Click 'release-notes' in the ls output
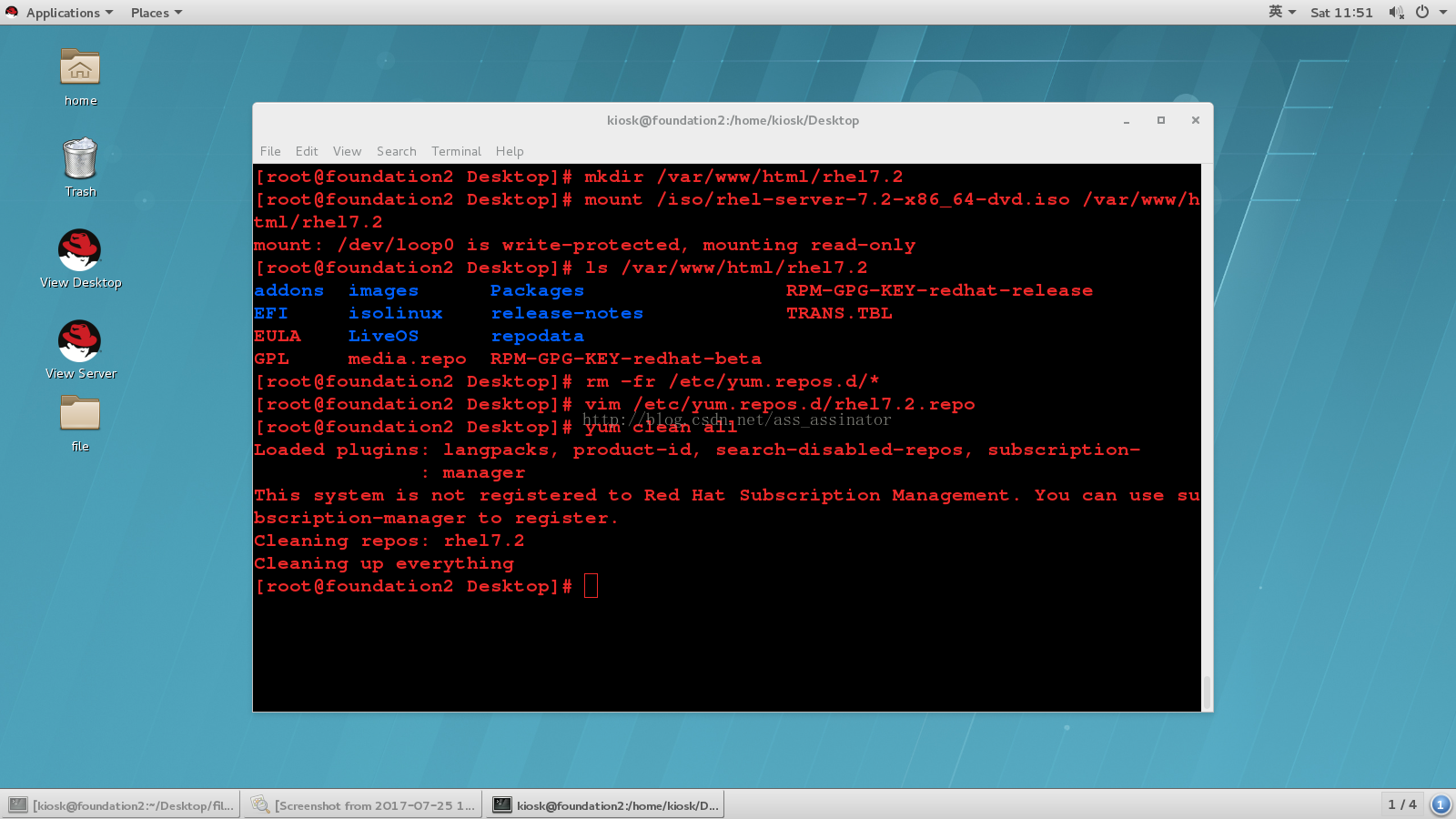This screenshot has height=819, width=1456. (x=567, y=313)
